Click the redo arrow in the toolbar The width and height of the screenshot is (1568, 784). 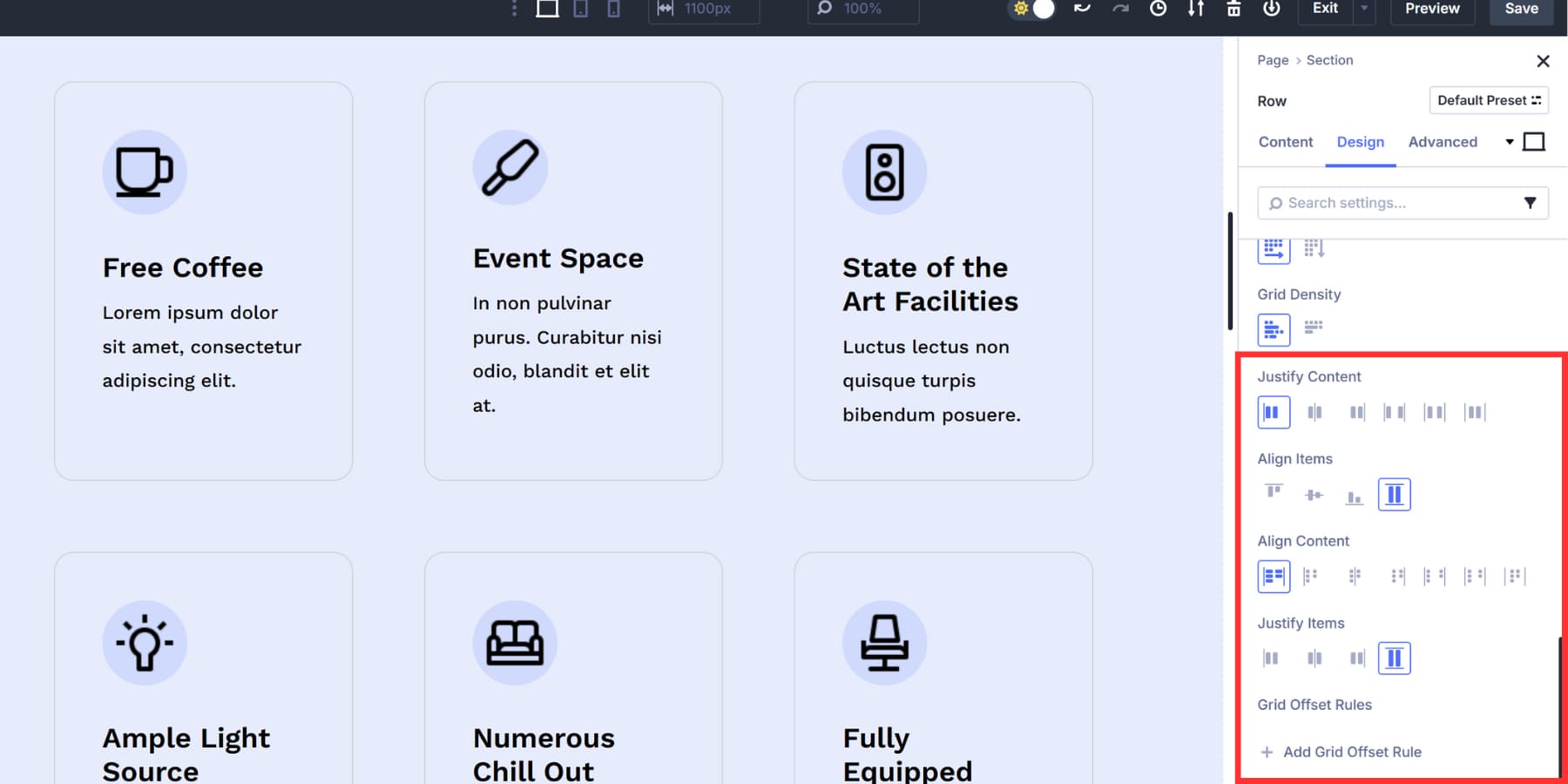(x=1120, y=9)
